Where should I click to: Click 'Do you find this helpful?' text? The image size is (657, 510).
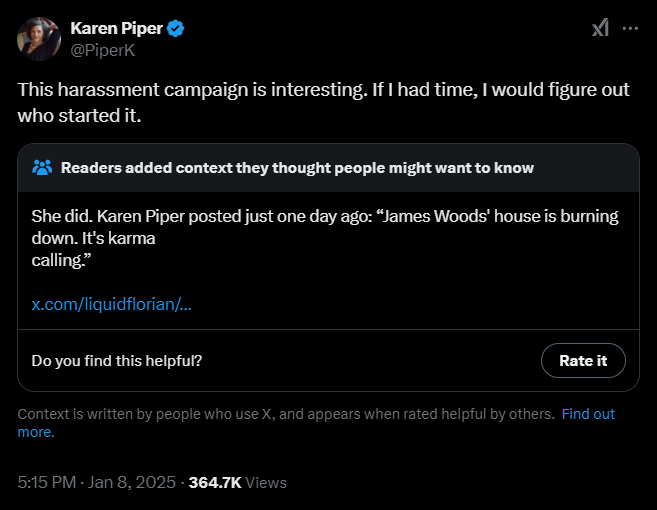coord(117,360)
